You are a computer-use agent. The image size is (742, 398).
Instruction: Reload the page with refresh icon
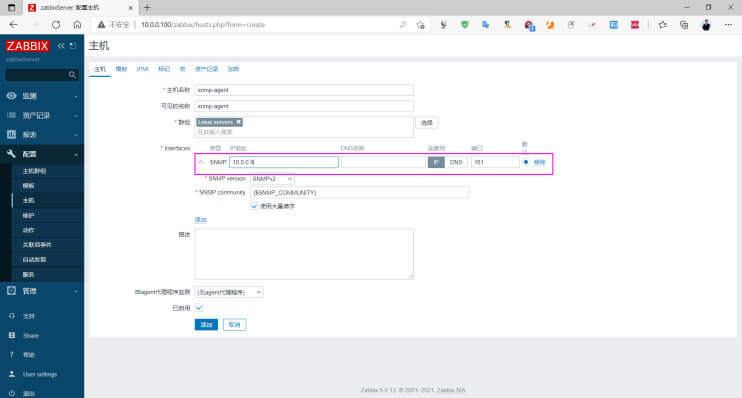pos(56,25)
